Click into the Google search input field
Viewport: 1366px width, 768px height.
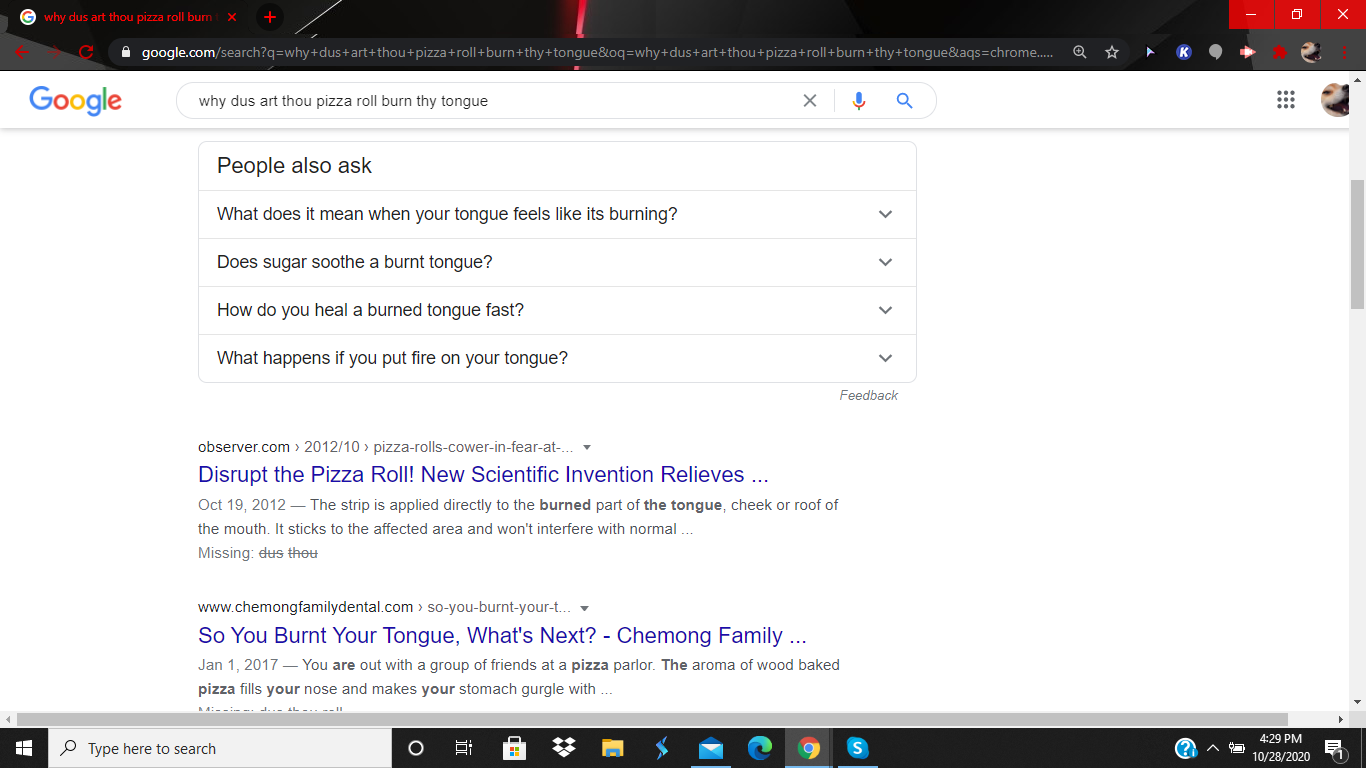tap(490, 101)
